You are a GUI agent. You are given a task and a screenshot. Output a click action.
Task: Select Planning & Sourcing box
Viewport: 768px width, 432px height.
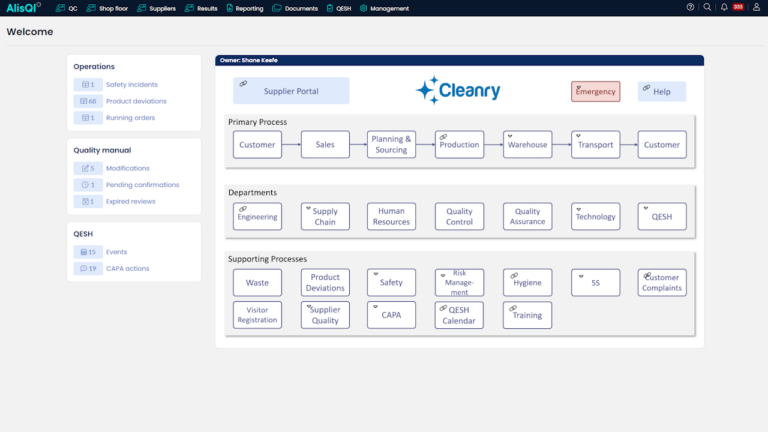coord(391,144)
